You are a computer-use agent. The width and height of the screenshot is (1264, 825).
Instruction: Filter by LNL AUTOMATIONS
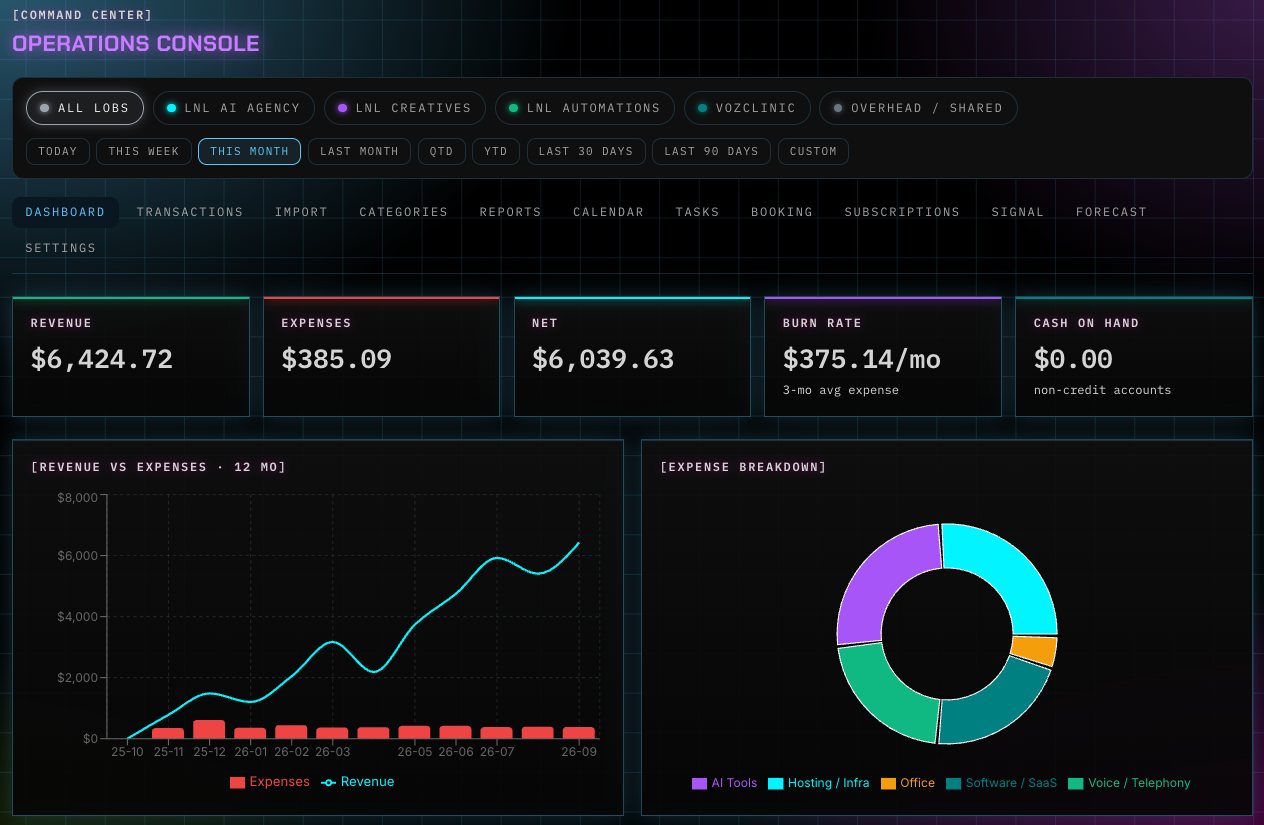[x=584, y=108]
